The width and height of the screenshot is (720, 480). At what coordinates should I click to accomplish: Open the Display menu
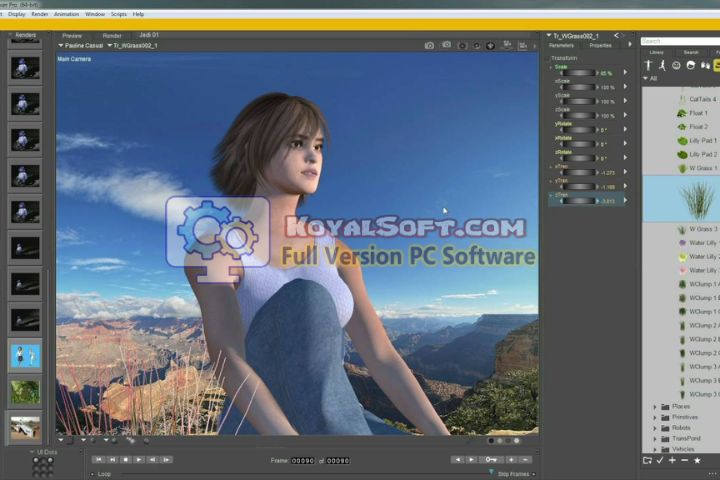[x=17, y=14]
